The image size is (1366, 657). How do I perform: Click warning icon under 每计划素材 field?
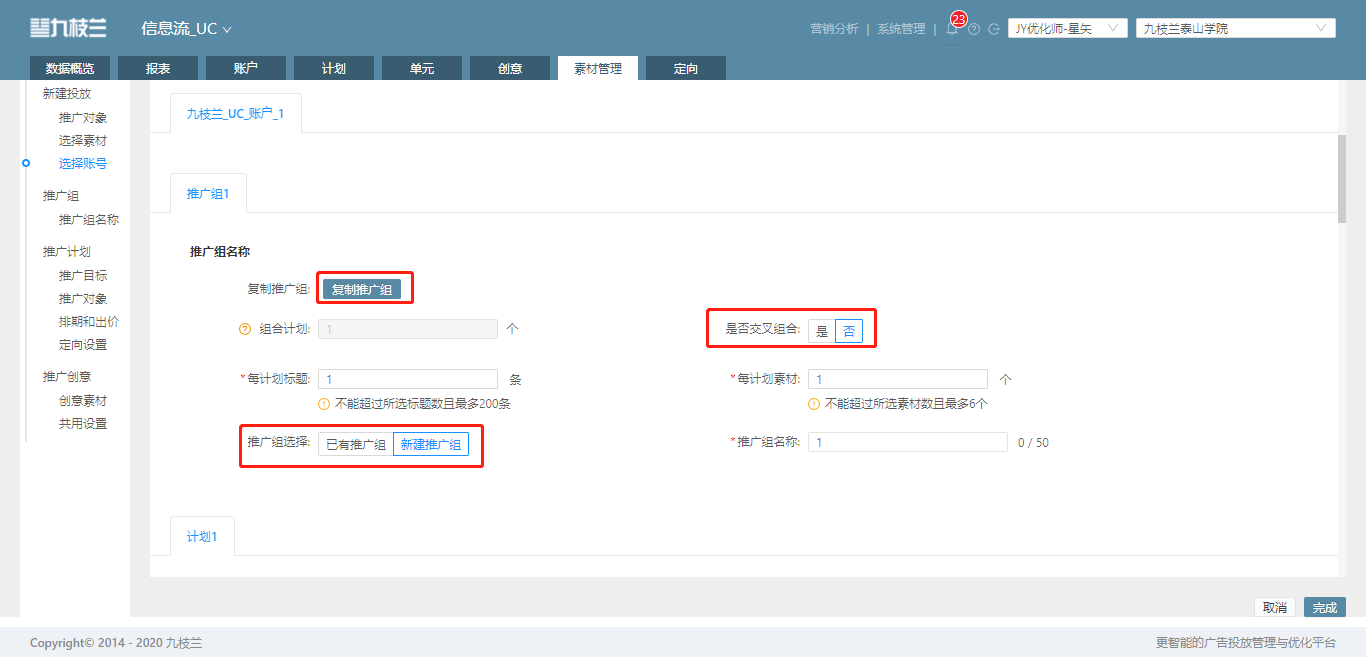[814, 404]
